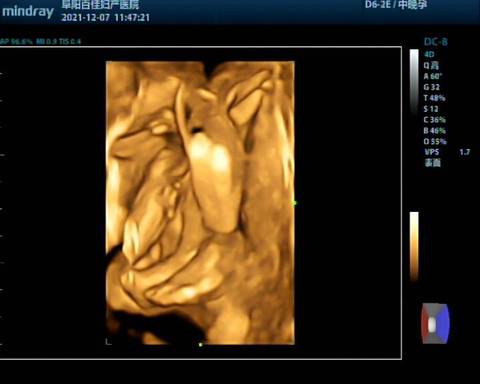Image resolution: width=480 pixels, height=384 pixels.
Task: Click the 'O 55%' opacity parameter
Action: [x=435, y=141]
